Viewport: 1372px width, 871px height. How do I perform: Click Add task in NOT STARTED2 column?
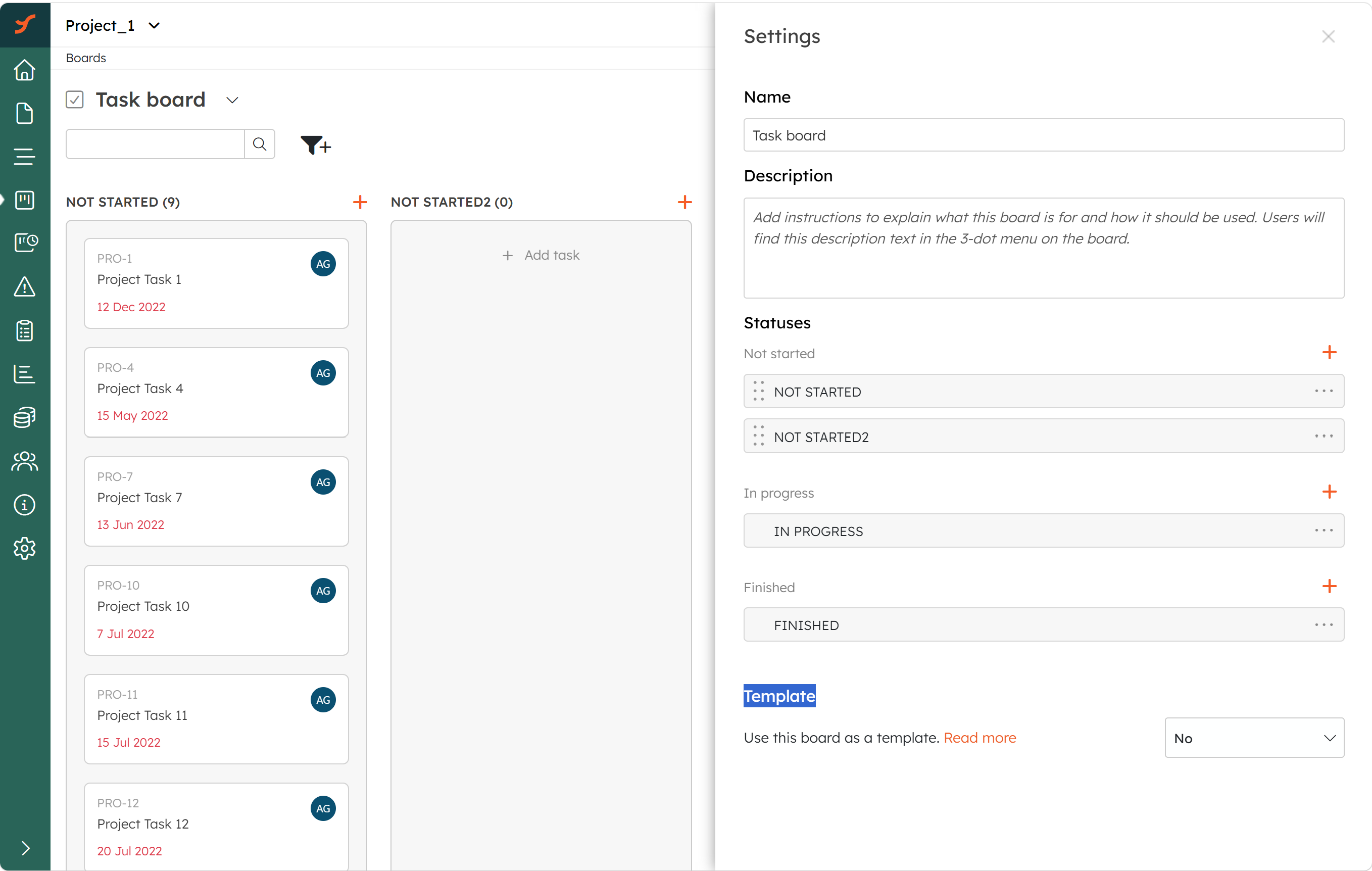pyautogui.click(x=541, y=255)
